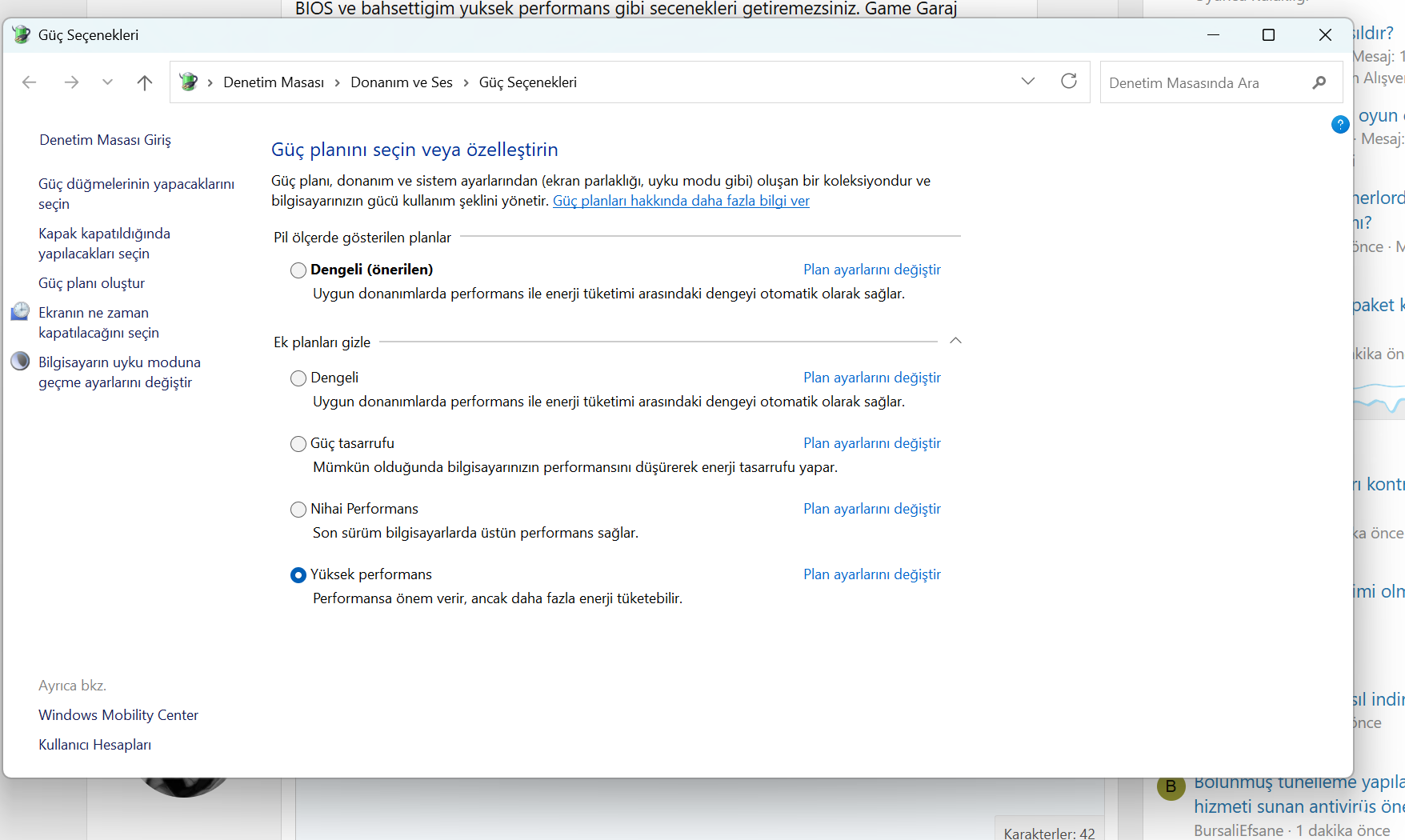The image size is (1405, 840).
Task: Refresh the Güç Seçenekleri page
Action: click(1069, 82)
